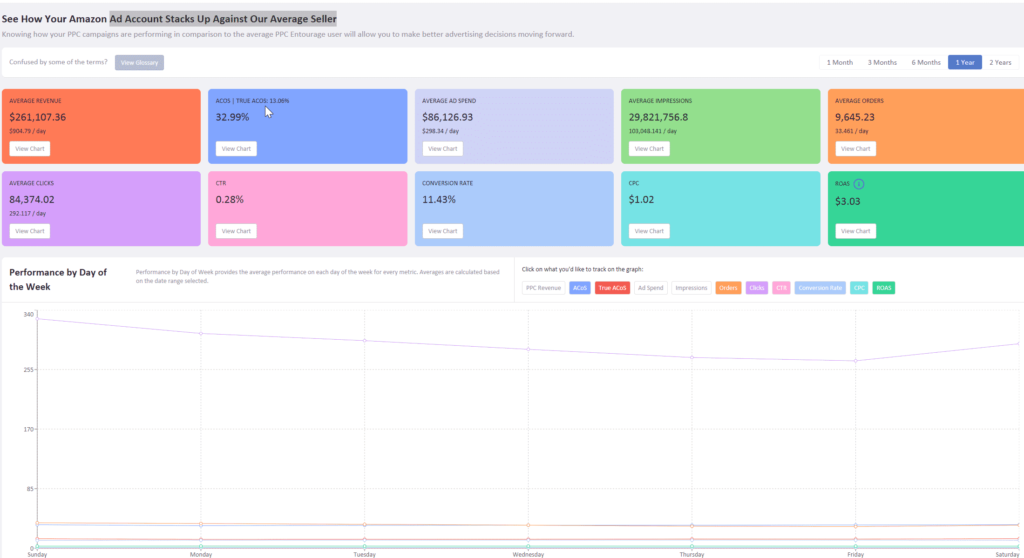This screenshot has width=1024, height=558.
Task: Switch to the 6 Months range
Action: click(925, 62)
